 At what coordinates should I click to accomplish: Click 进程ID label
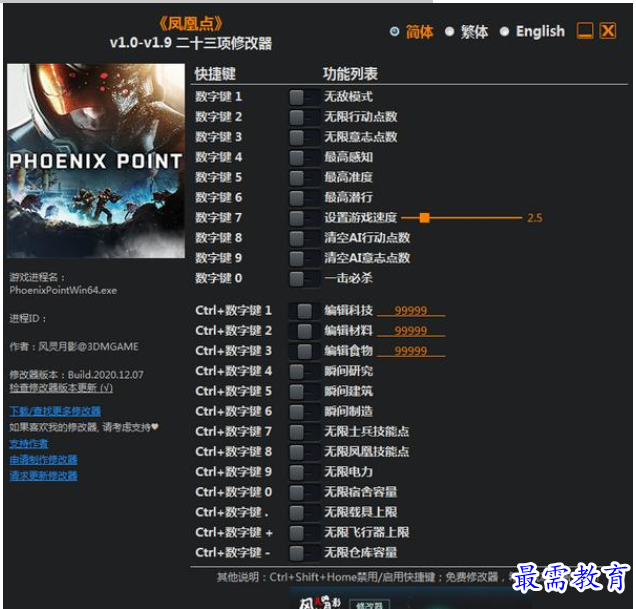(x=28, y=319)
